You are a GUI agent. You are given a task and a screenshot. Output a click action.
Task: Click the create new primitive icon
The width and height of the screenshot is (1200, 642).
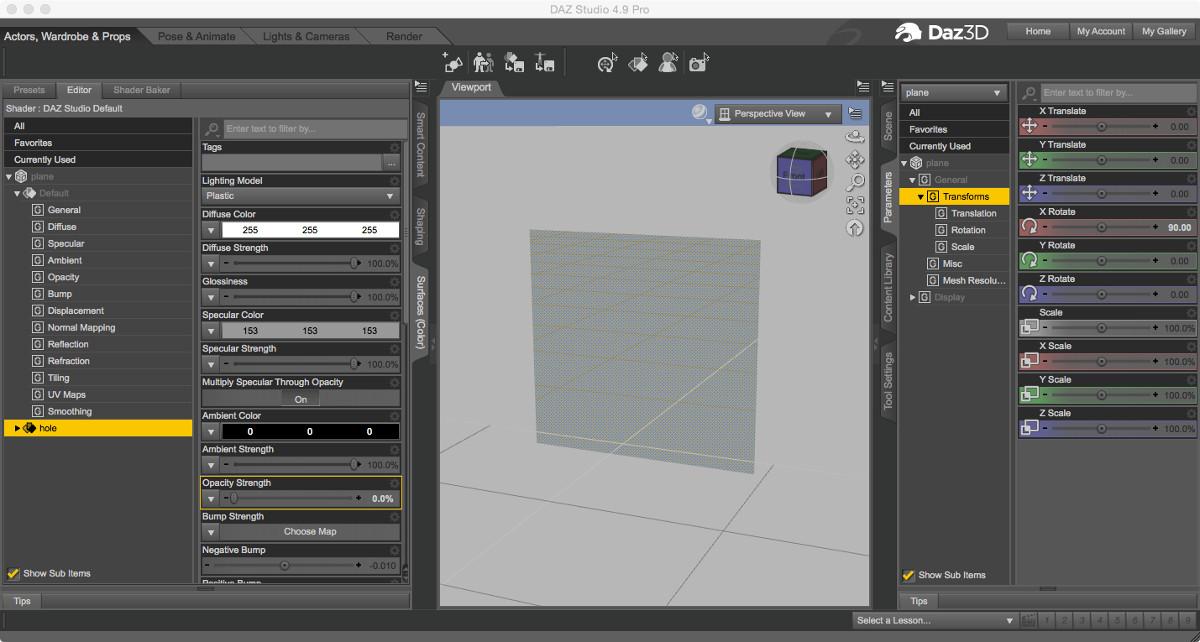tap(453, 63)
